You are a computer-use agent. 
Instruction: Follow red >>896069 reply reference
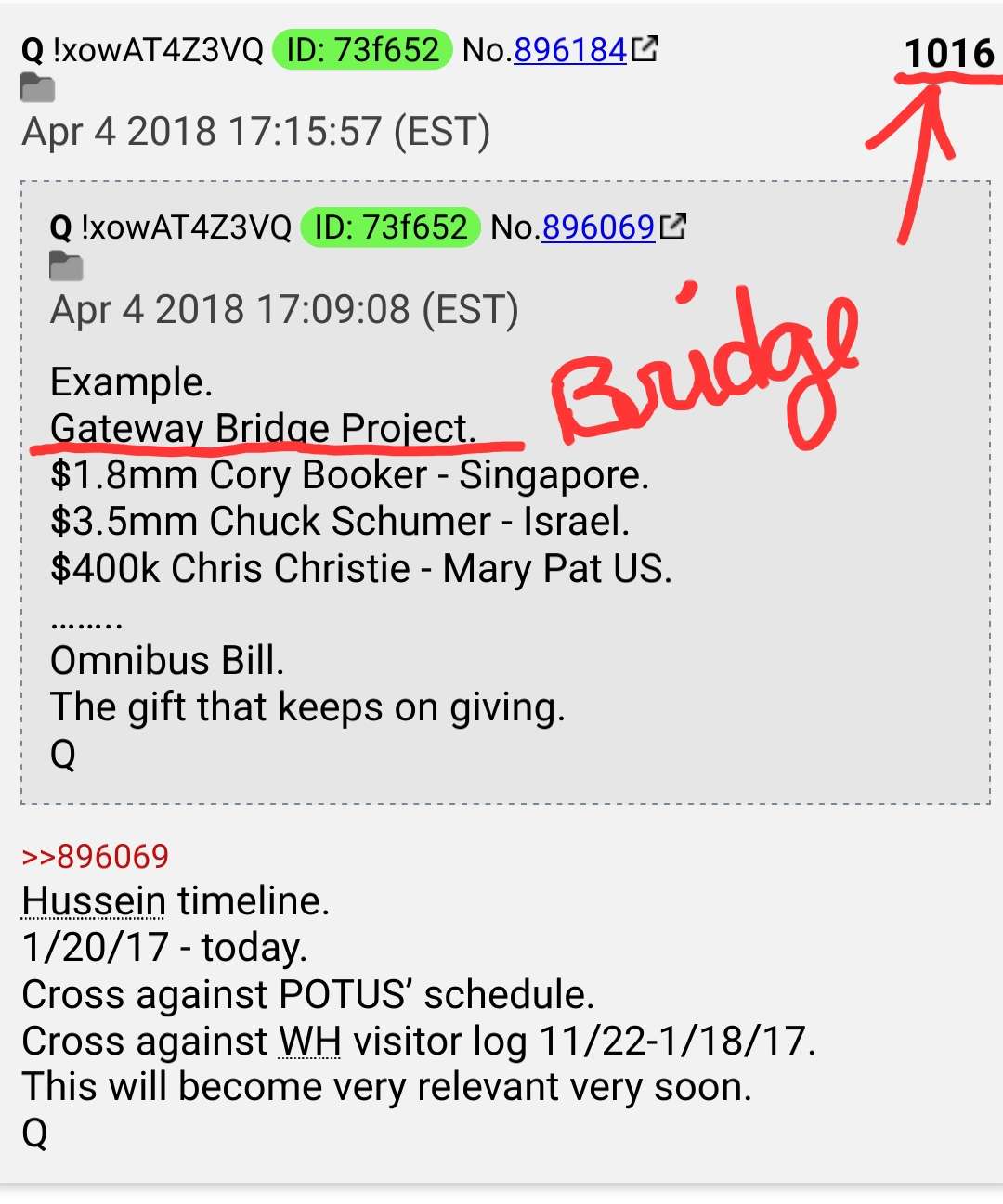pos(96,857)
